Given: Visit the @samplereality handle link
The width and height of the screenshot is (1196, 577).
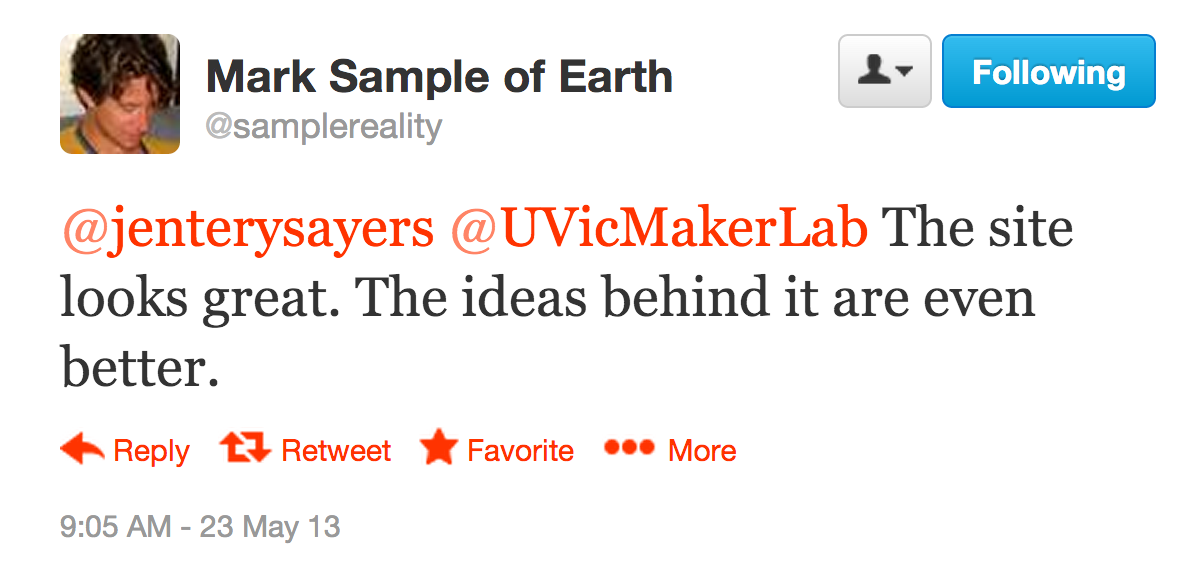Looking at the screenshot, I should (323, 127).
